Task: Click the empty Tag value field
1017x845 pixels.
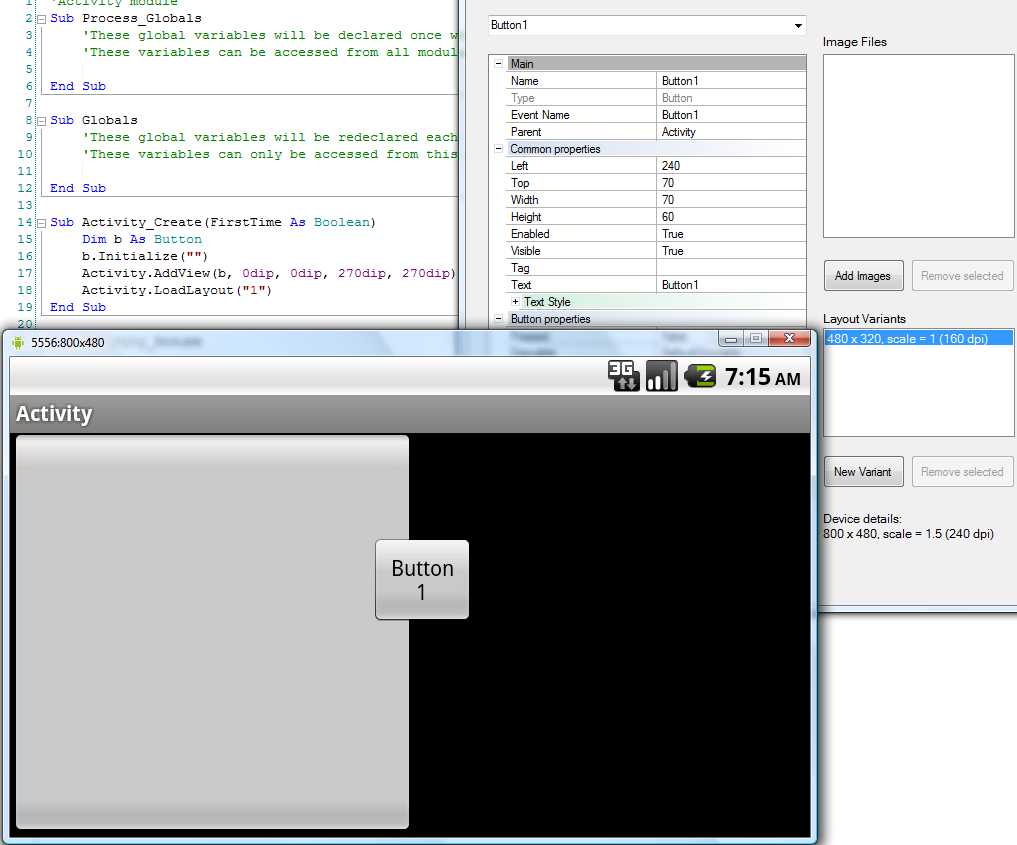Action: [x=731, y=268]
